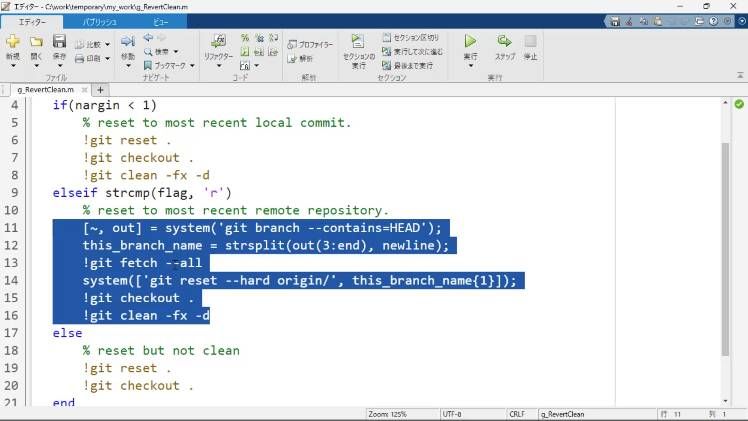Save the file with the 保存 icon
Image resolution: width=748 pixels, height=421 pixels.
59,41
